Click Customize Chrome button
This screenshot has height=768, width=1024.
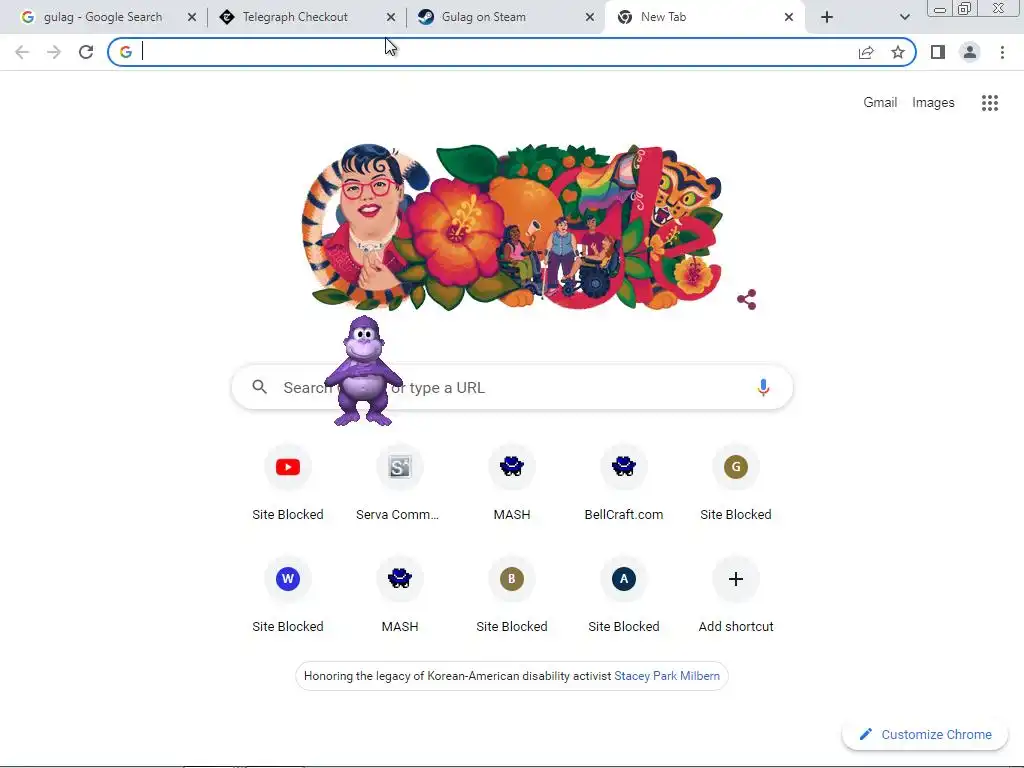point(925,734)
